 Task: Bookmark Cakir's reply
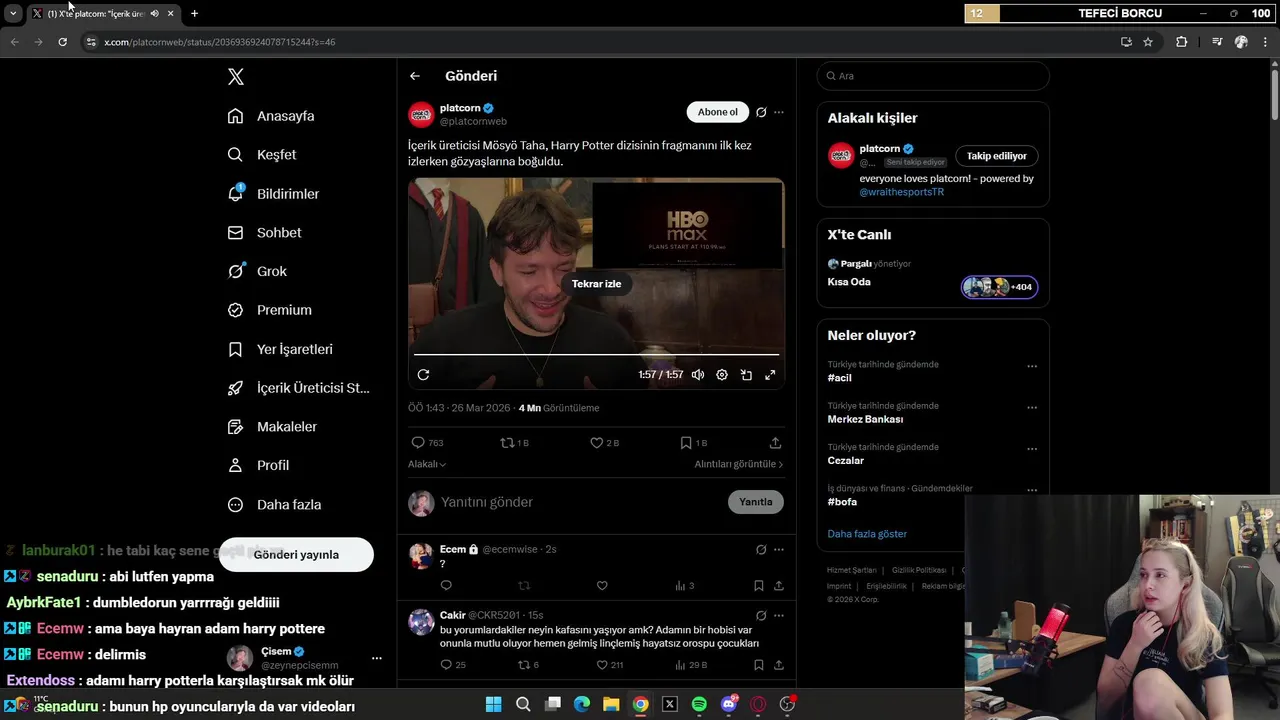[x=758, y=665]
